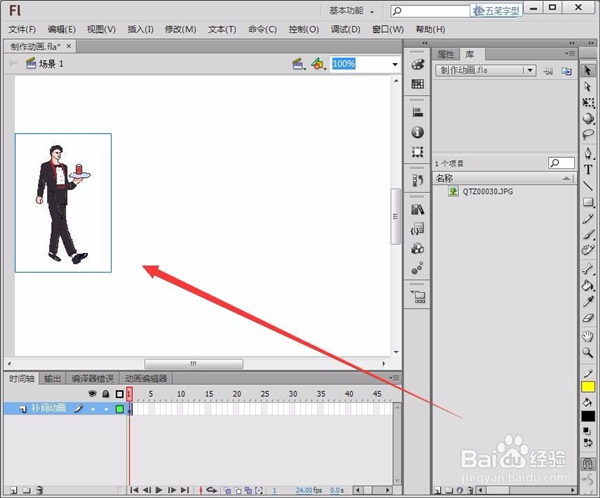Toggle lock all layers padlock icon
This screenshot has width=600, height=498.
click(106, 394)
